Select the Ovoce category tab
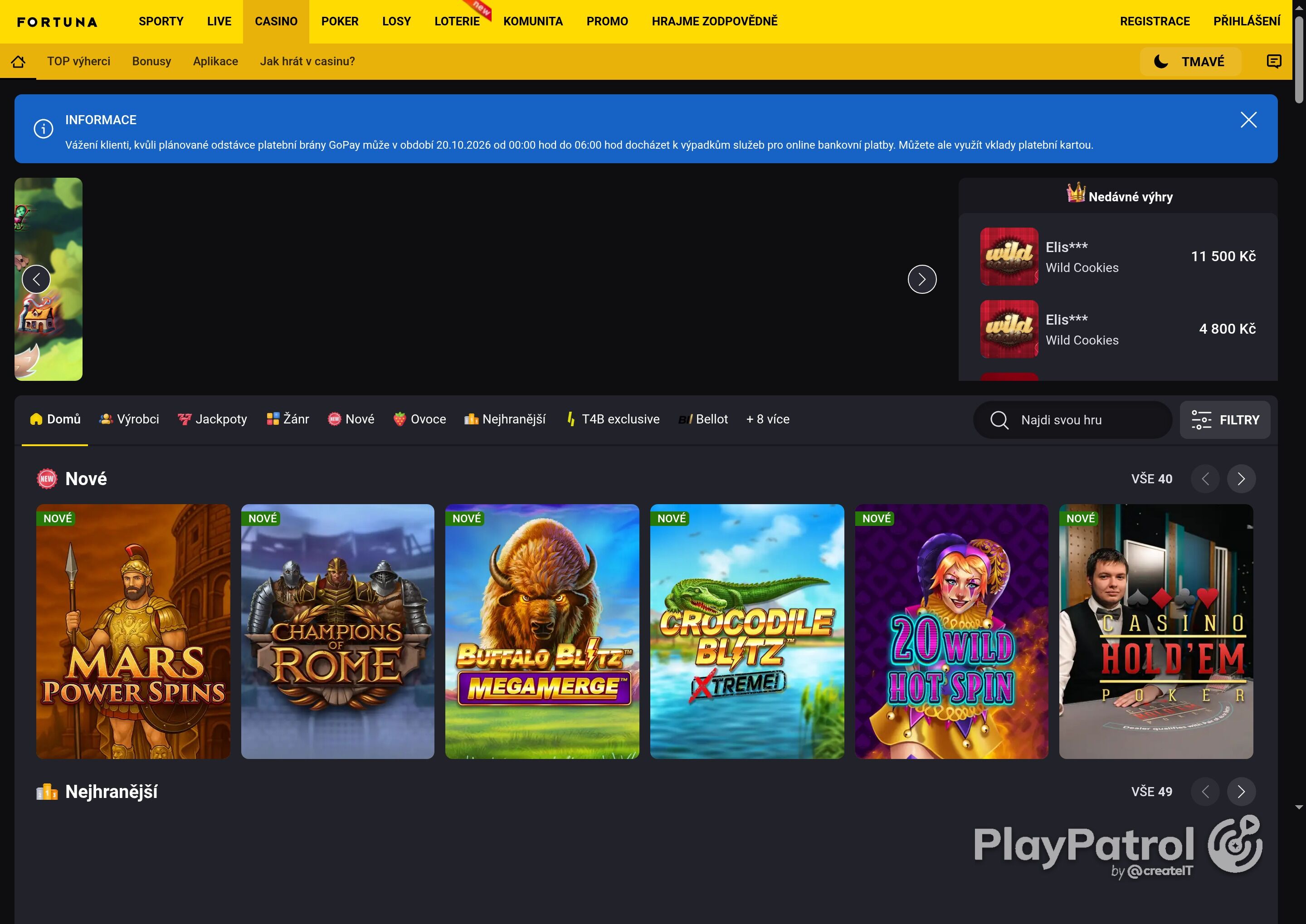The image size is (1306, 924). (419, 419)
